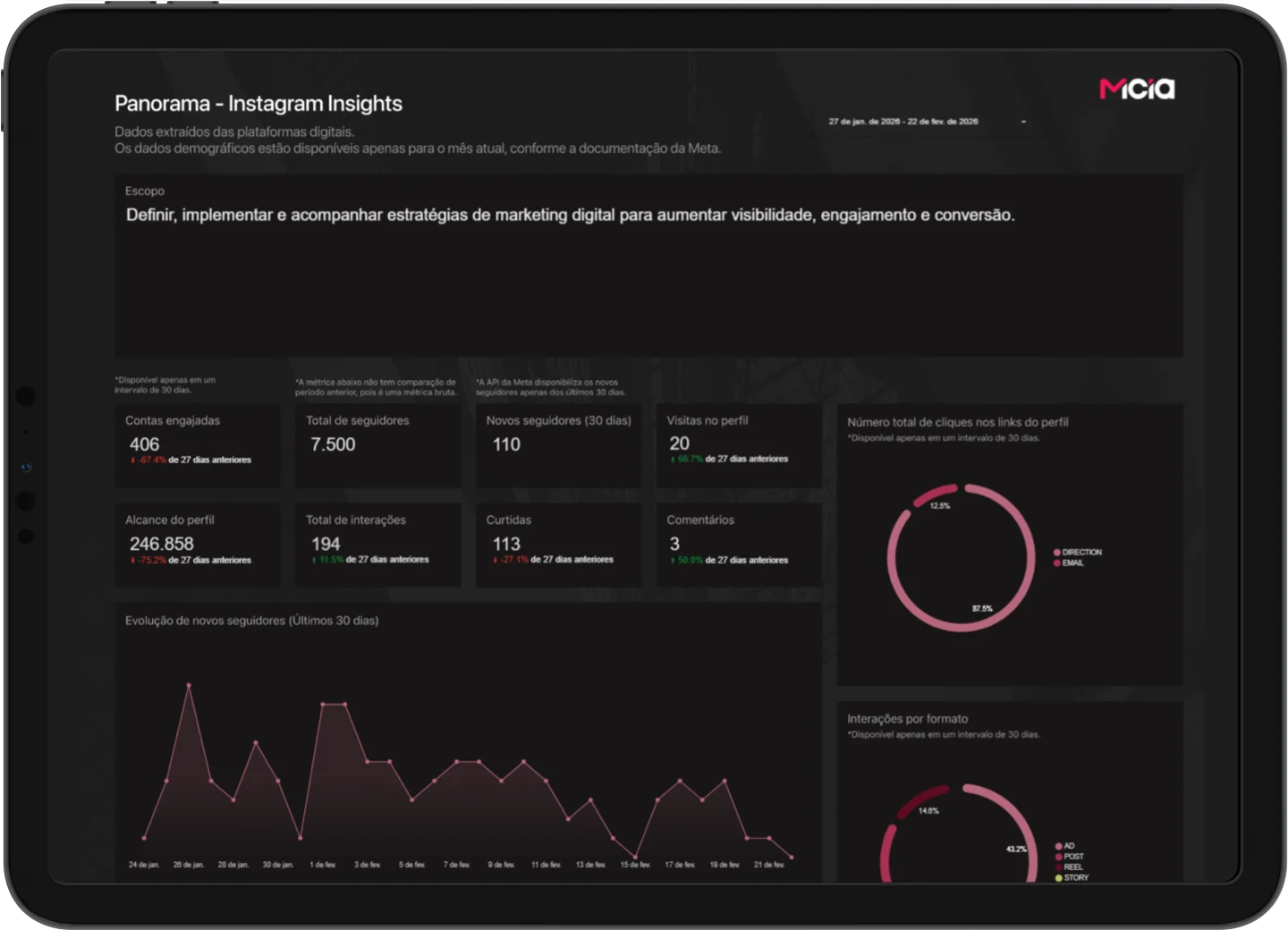Click the 12.5% segment of link clicks donut
The image size is (1288, 930).
pos(934,494)
